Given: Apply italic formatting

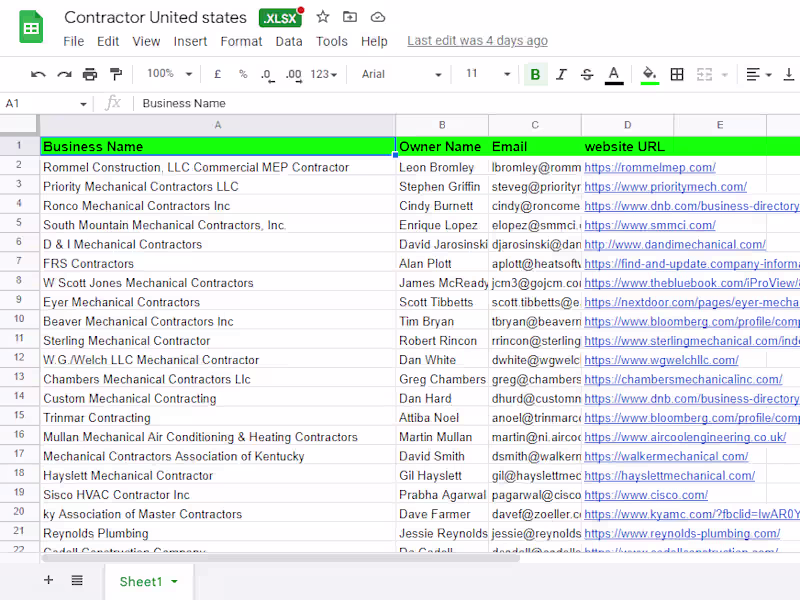Looking at the screenshot, I should [x=560, y=74].
